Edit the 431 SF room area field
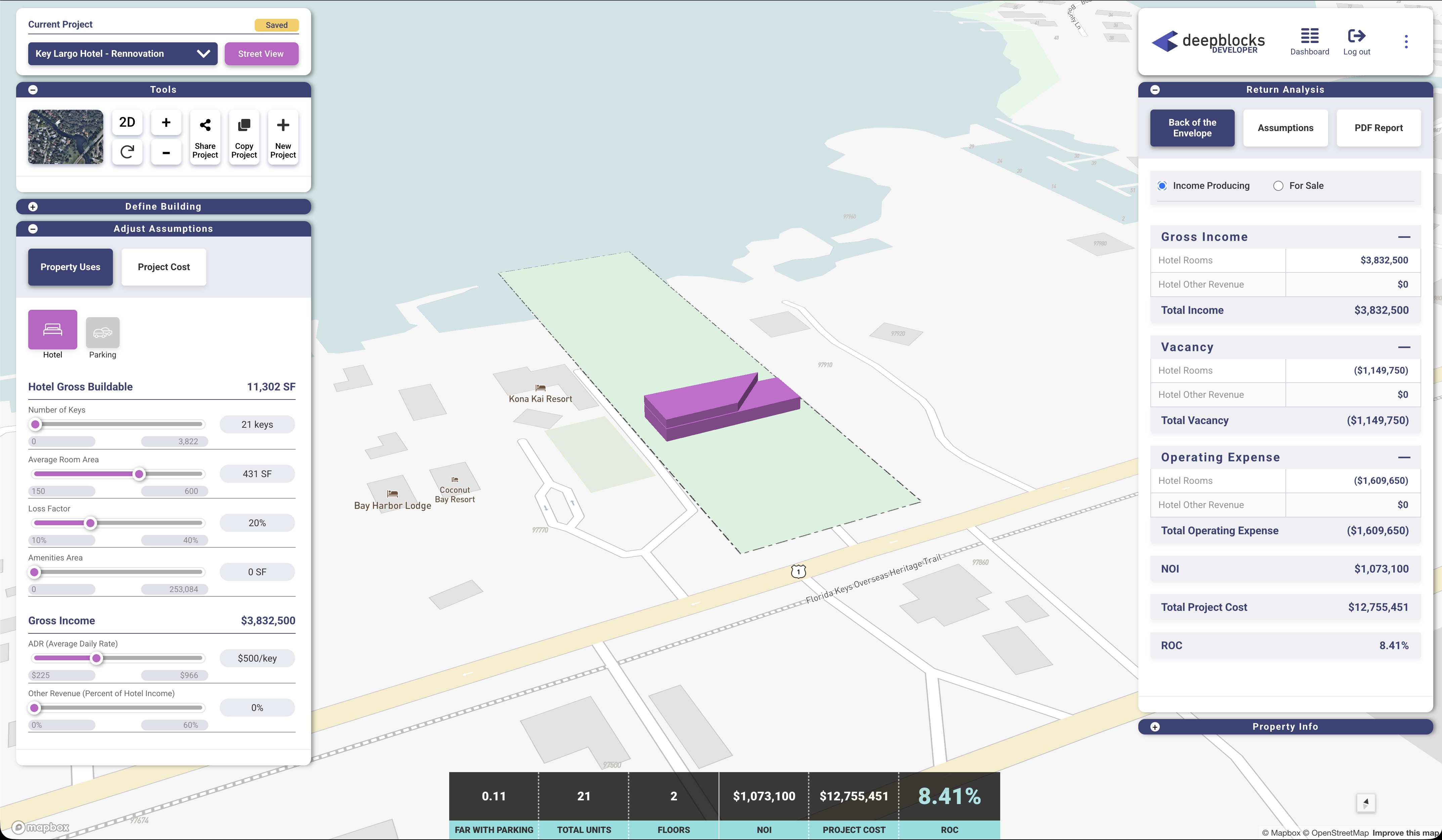 tap(257, 474)
